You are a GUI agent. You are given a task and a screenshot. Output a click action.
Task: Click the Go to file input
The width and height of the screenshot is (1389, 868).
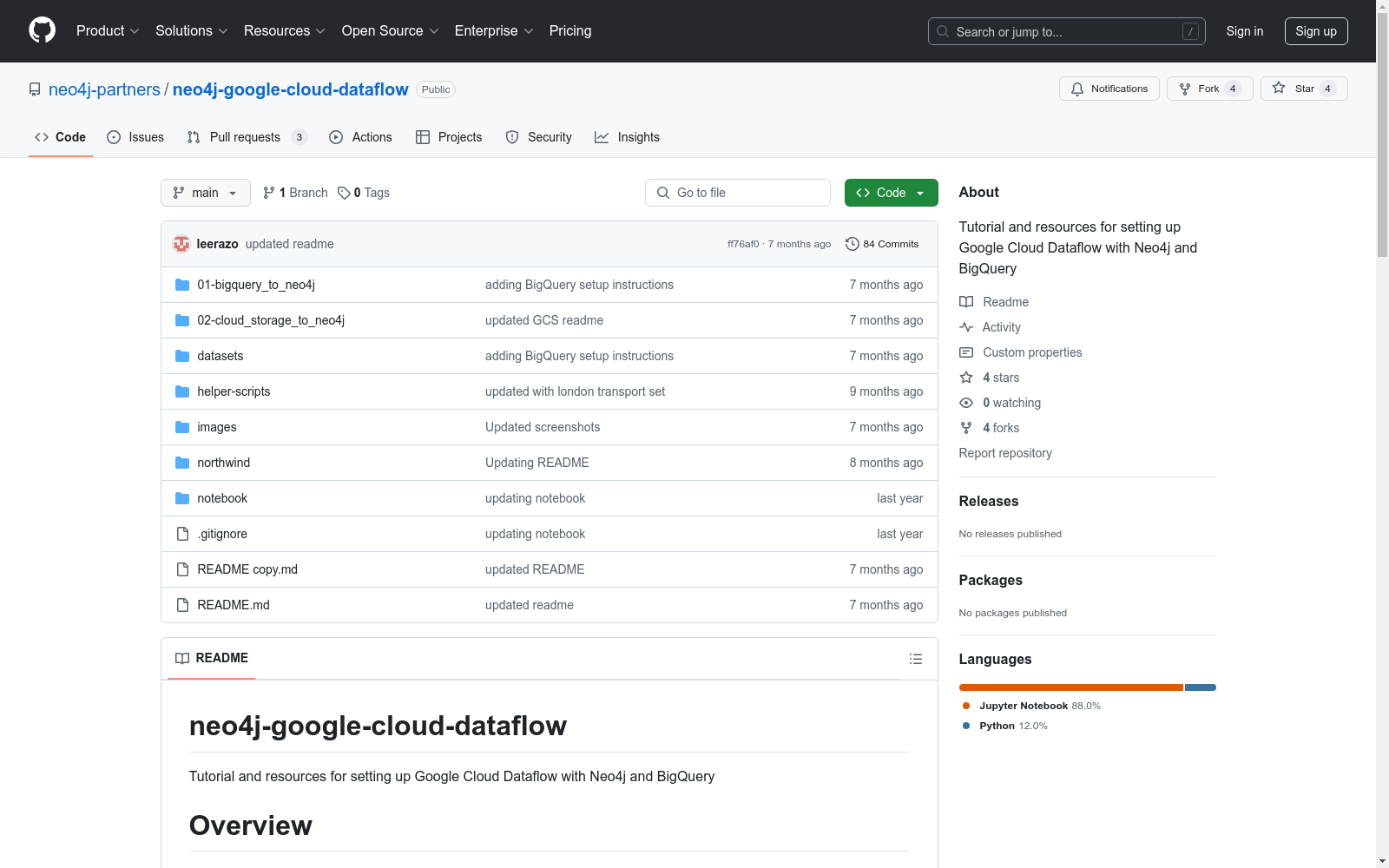738,193
